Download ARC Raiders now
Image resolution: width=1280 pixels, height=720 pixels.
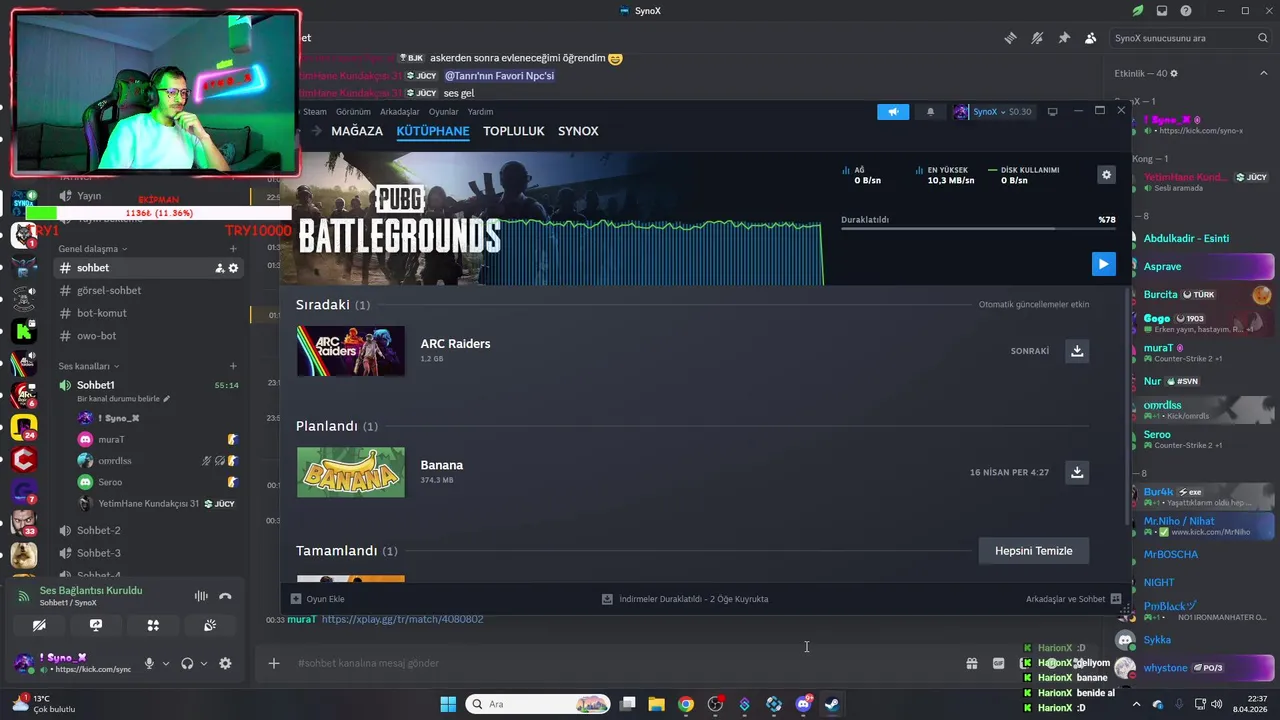[1077, 351]
